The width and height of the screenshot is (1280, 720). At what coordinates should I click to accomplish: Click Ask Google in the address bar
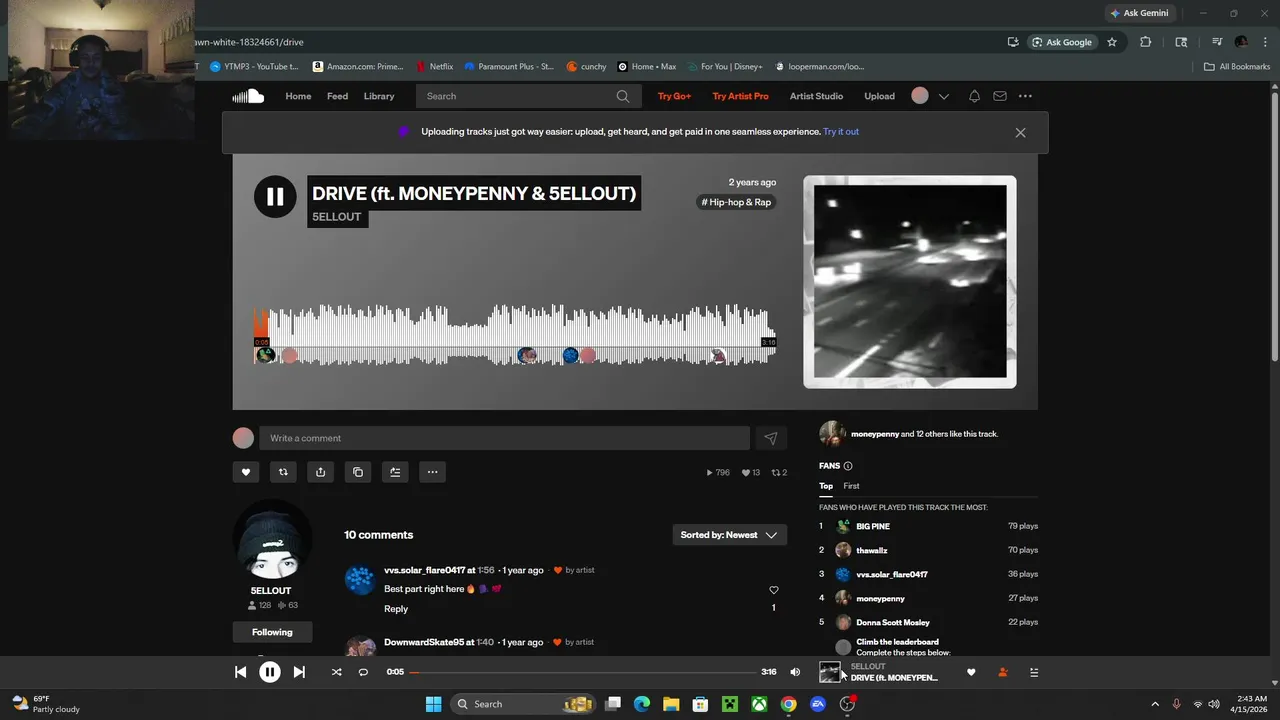(1062, 42)
